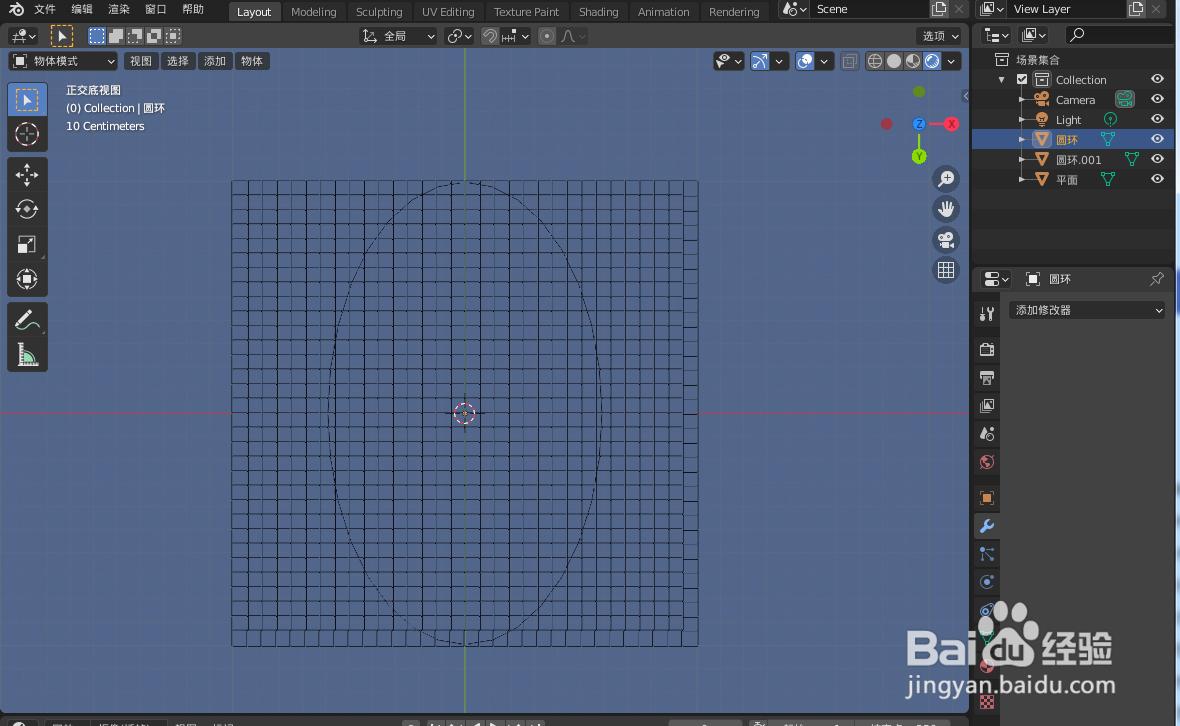Open the Render properties tab
Viewport: 1180px width, 726px height.
coord(986,348)
